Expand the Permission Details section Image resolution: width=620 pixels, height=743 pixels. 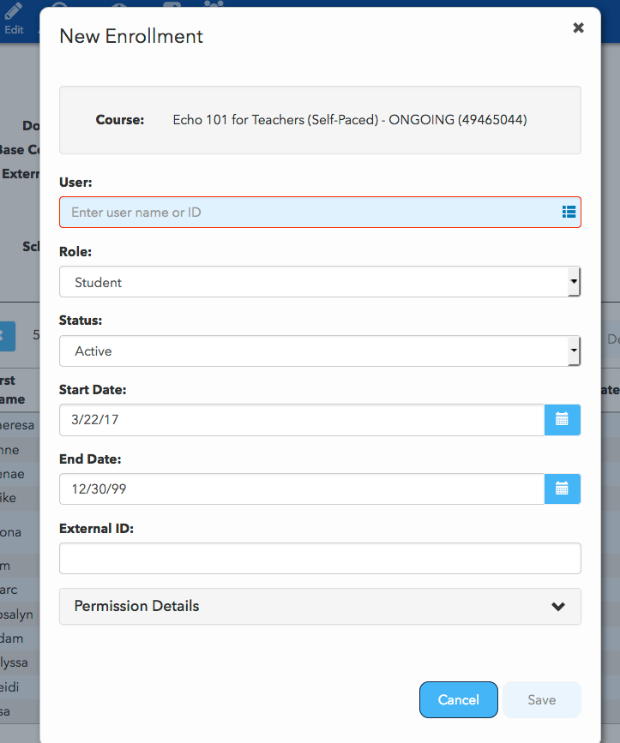pos(320,607)
